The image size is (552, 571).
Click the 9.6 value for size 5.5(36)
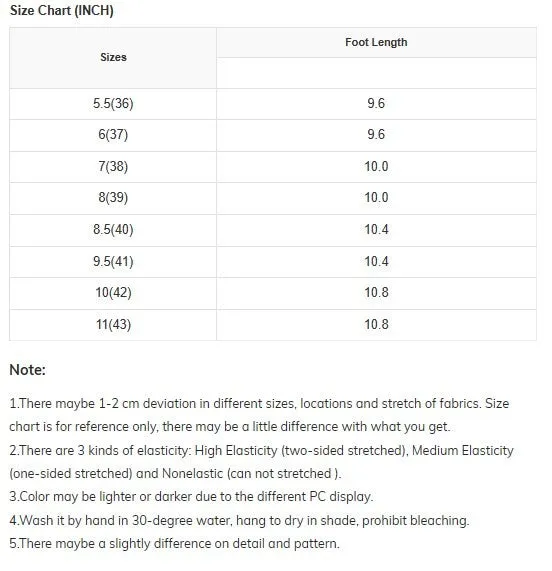[x=376, y=104]
